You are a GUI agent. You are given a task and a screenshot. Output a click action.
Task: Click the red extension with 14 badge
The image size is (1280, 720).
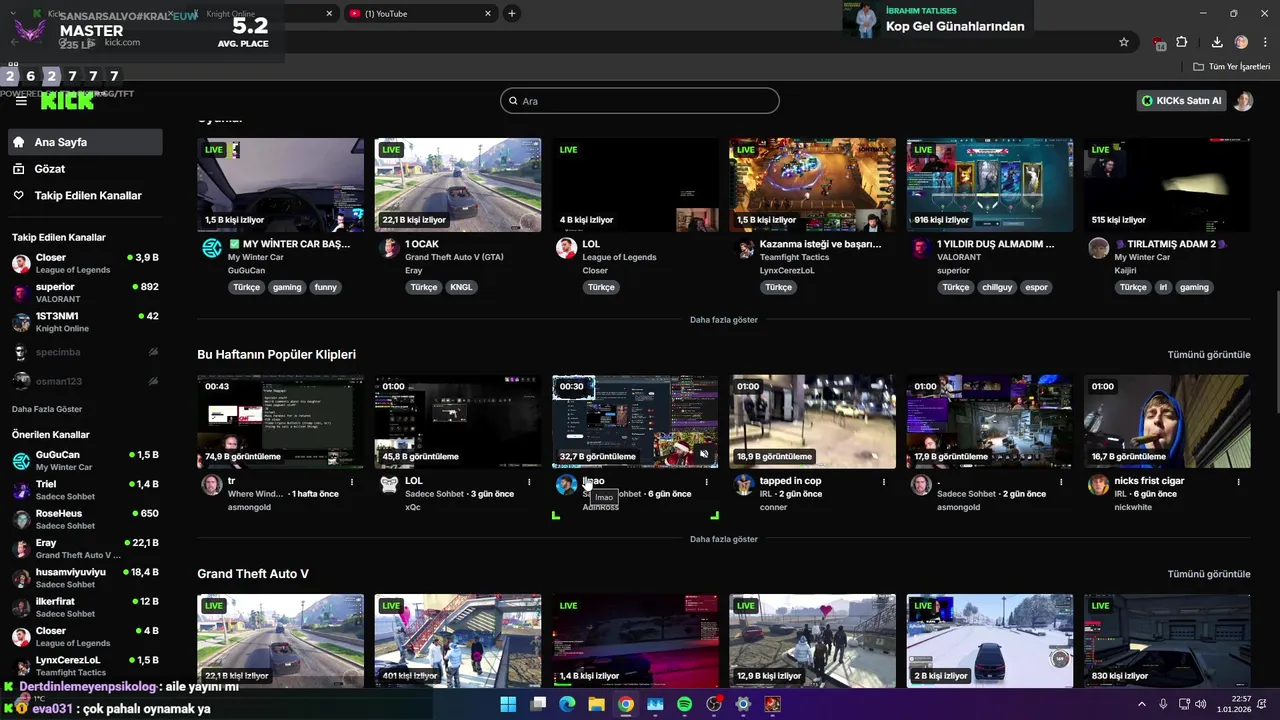click(x=1159, y=43)
